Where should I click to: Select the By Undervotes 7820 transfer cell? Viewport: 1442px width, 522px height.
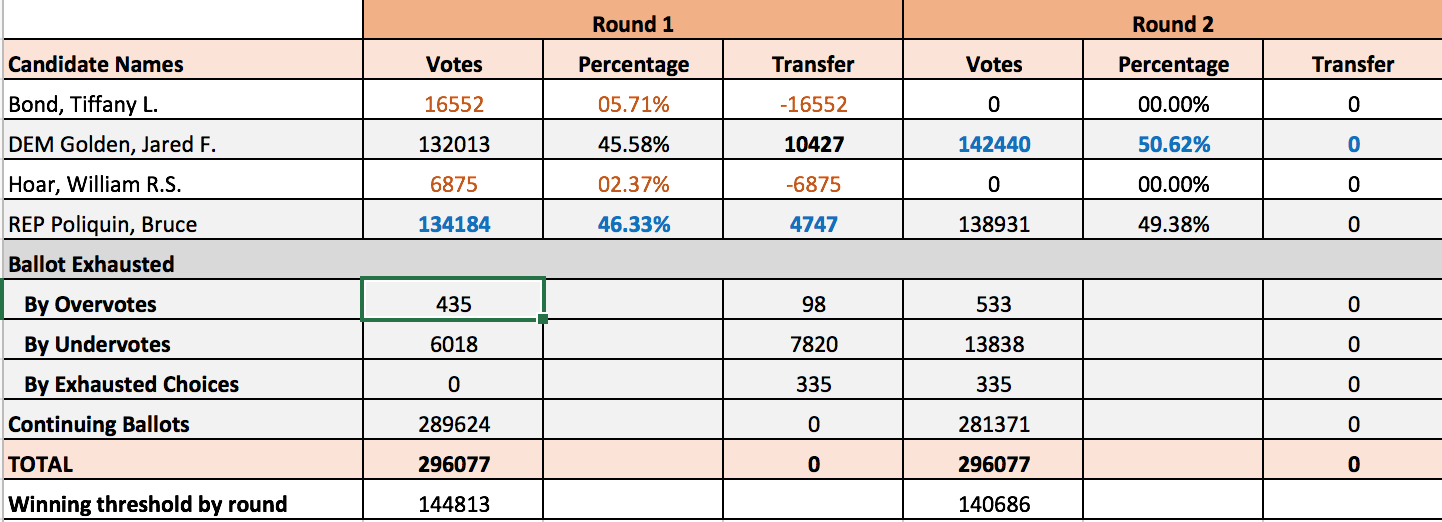[813, 342]
